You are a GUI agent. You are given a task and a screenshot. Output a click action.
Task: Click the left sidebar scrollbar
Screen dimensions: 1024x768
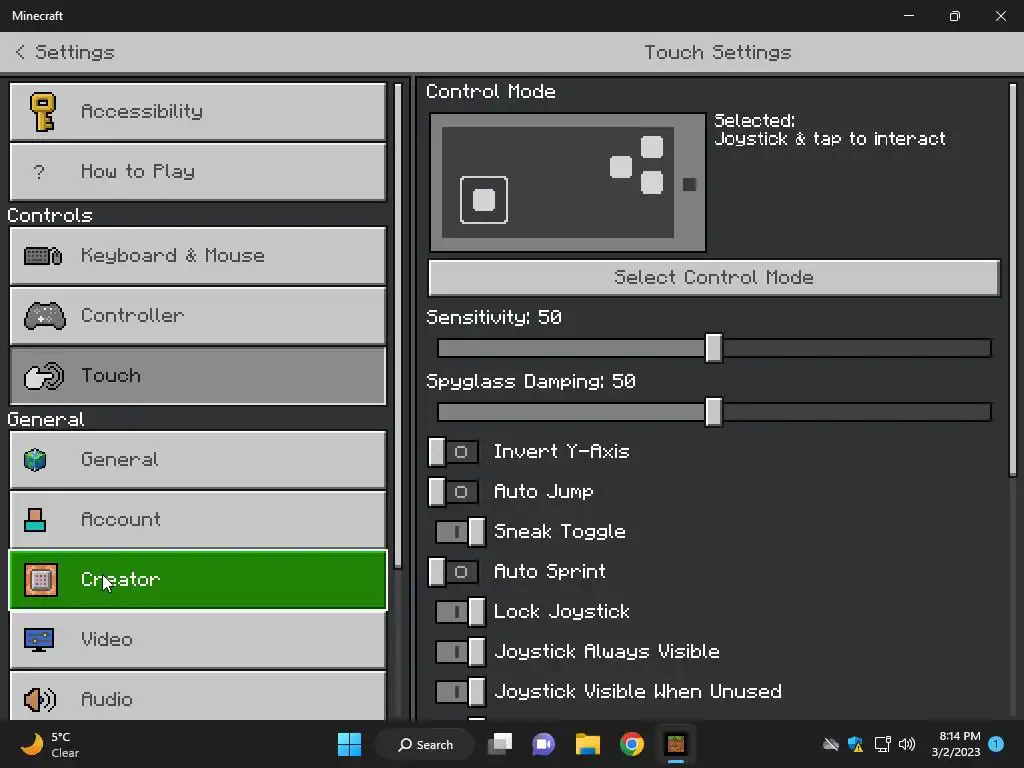click(398, 325)
